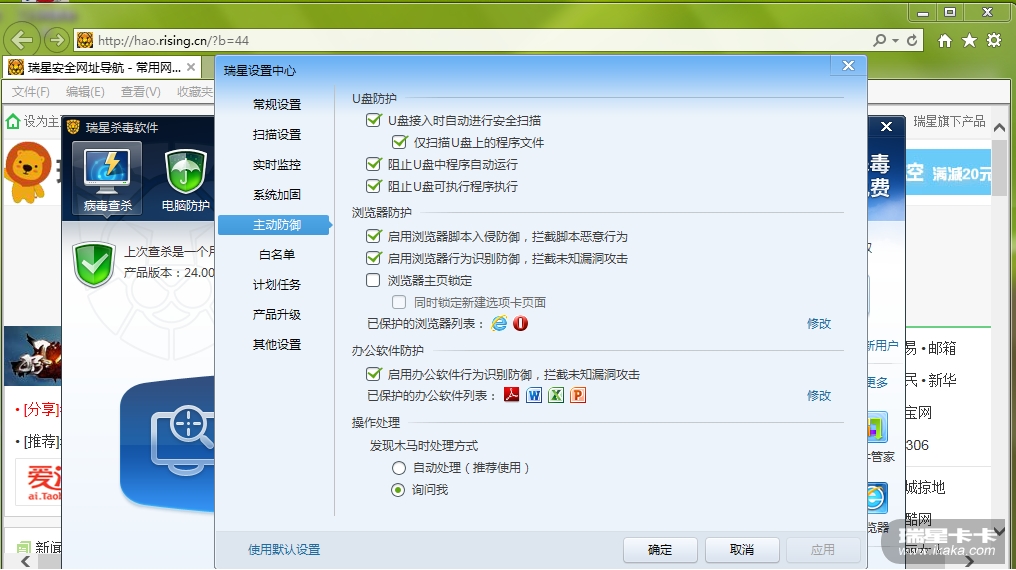
Task: Click the Rising lion favicon in address bar
Action: [x=85, y=40]
